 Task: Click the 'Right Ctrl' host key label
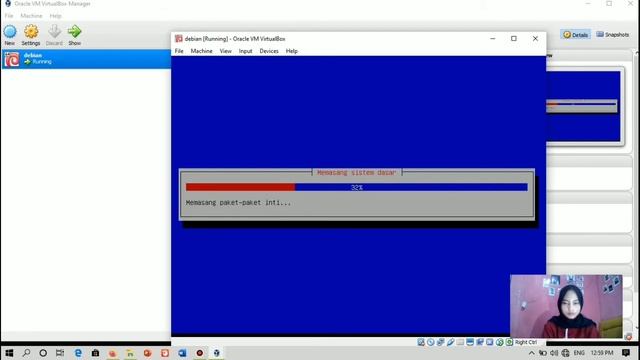(x=526, y=342)
